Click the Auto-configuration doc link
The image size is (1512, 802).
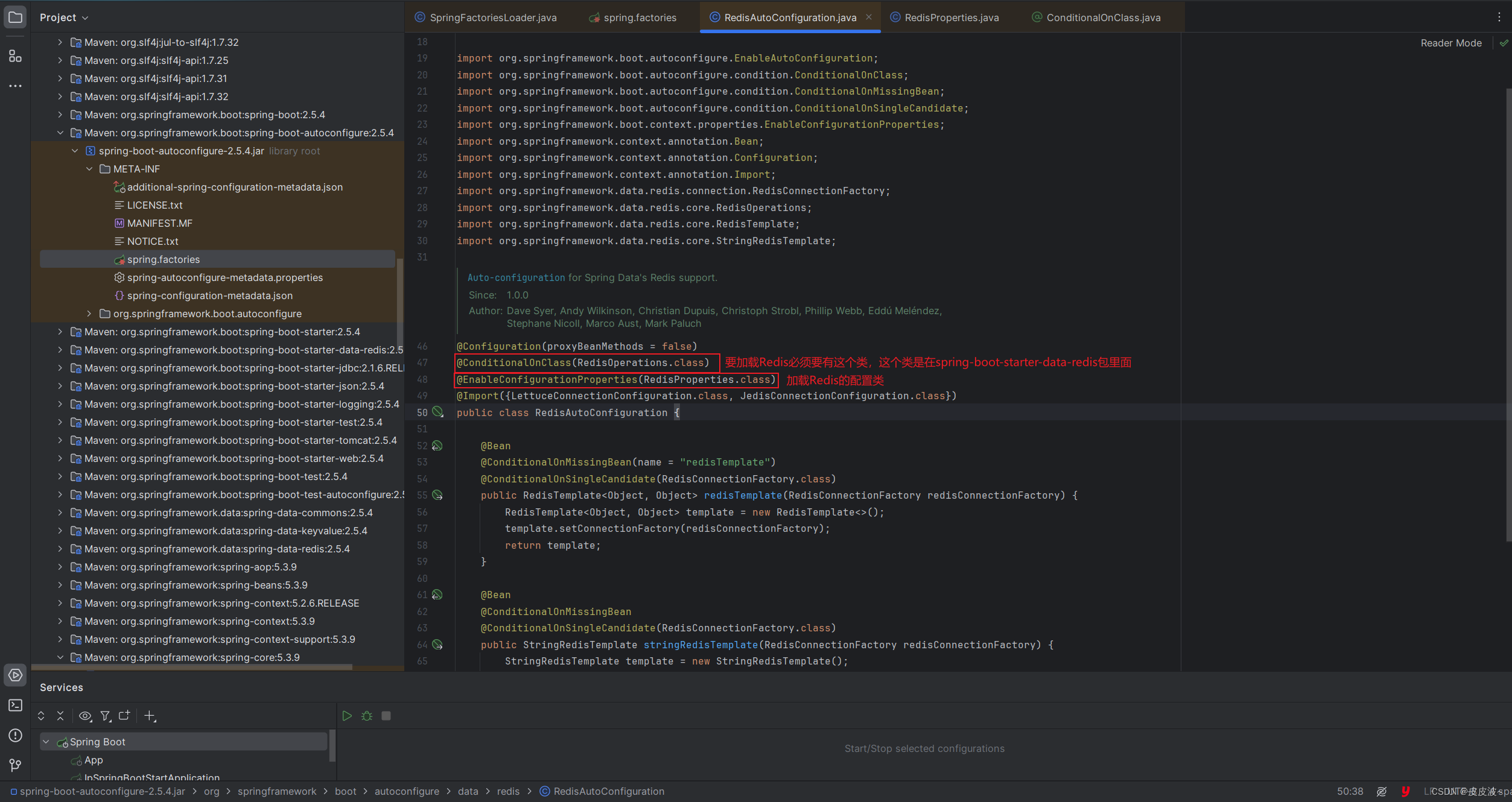(x=516, y=277)
